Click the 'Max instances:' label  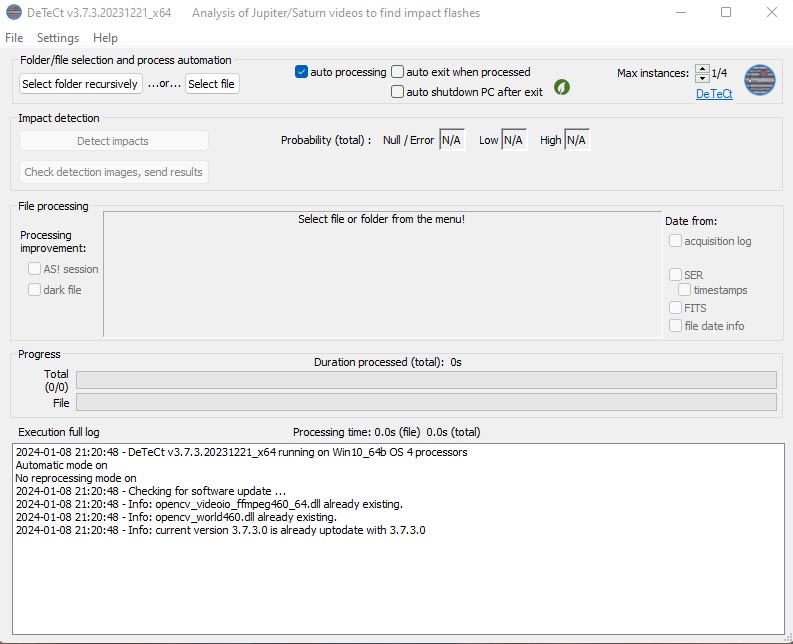pos(653,73)
